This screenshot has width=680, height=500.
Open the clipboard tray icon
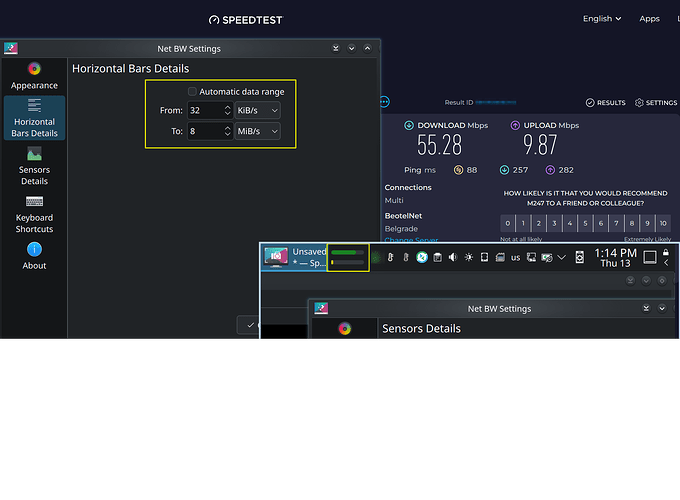tap(438, 258)
